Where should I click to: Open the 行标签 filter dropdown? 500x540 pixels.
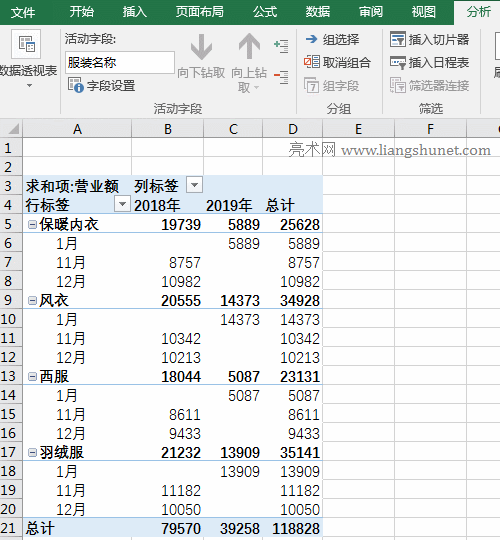point(122,204)
